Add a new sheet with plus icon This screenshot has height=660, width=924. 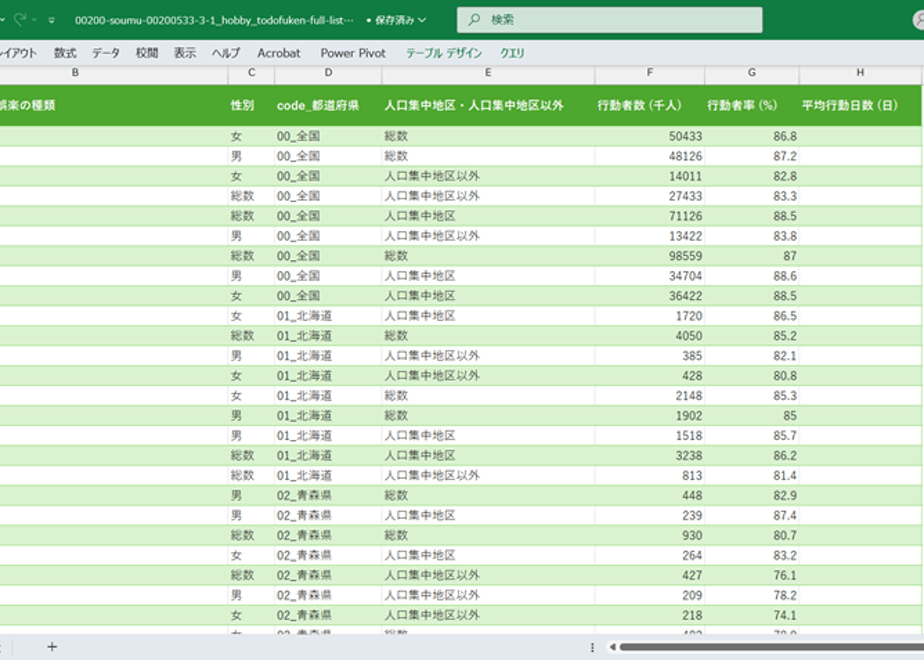click(52, 646)
